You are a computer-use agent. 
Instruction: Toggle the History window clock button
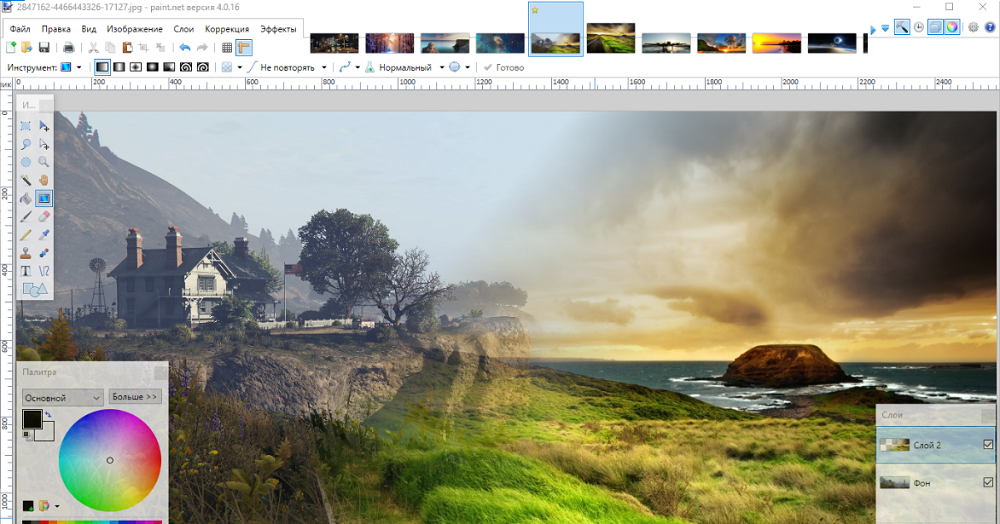918,27
